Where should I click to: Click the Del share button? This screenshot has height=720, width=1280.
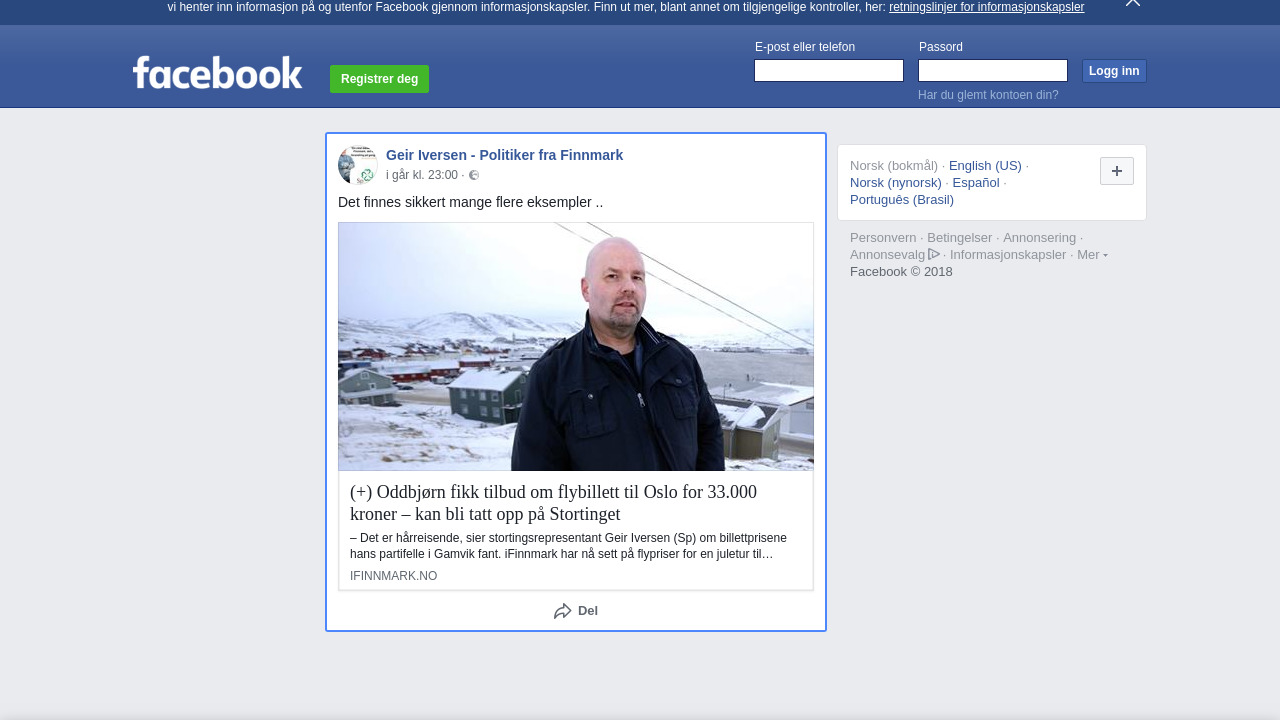pos(576,611)
